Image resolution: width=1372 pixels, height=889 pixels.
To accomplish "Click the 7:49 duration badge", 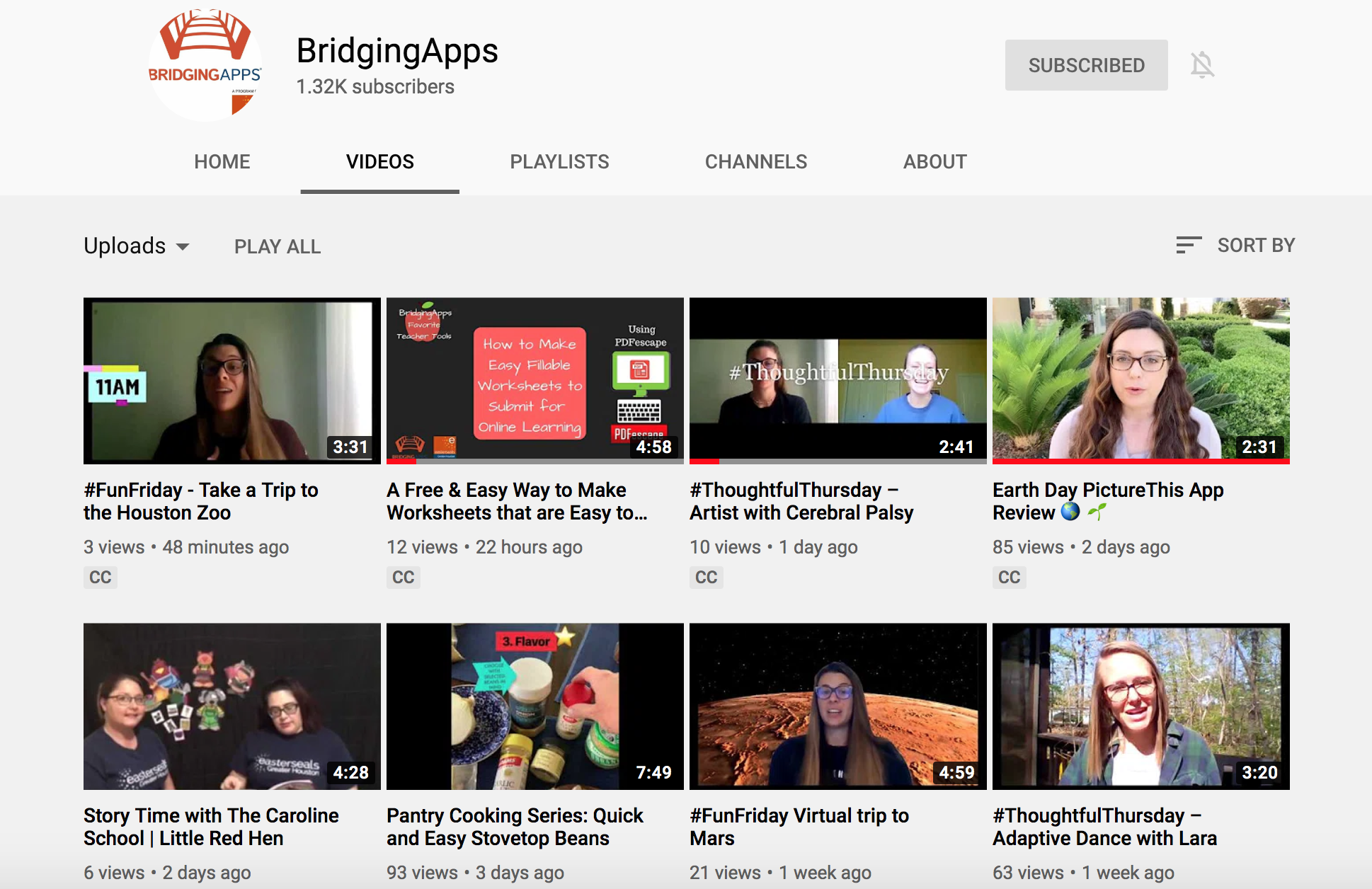I will (x=653, y=773).
